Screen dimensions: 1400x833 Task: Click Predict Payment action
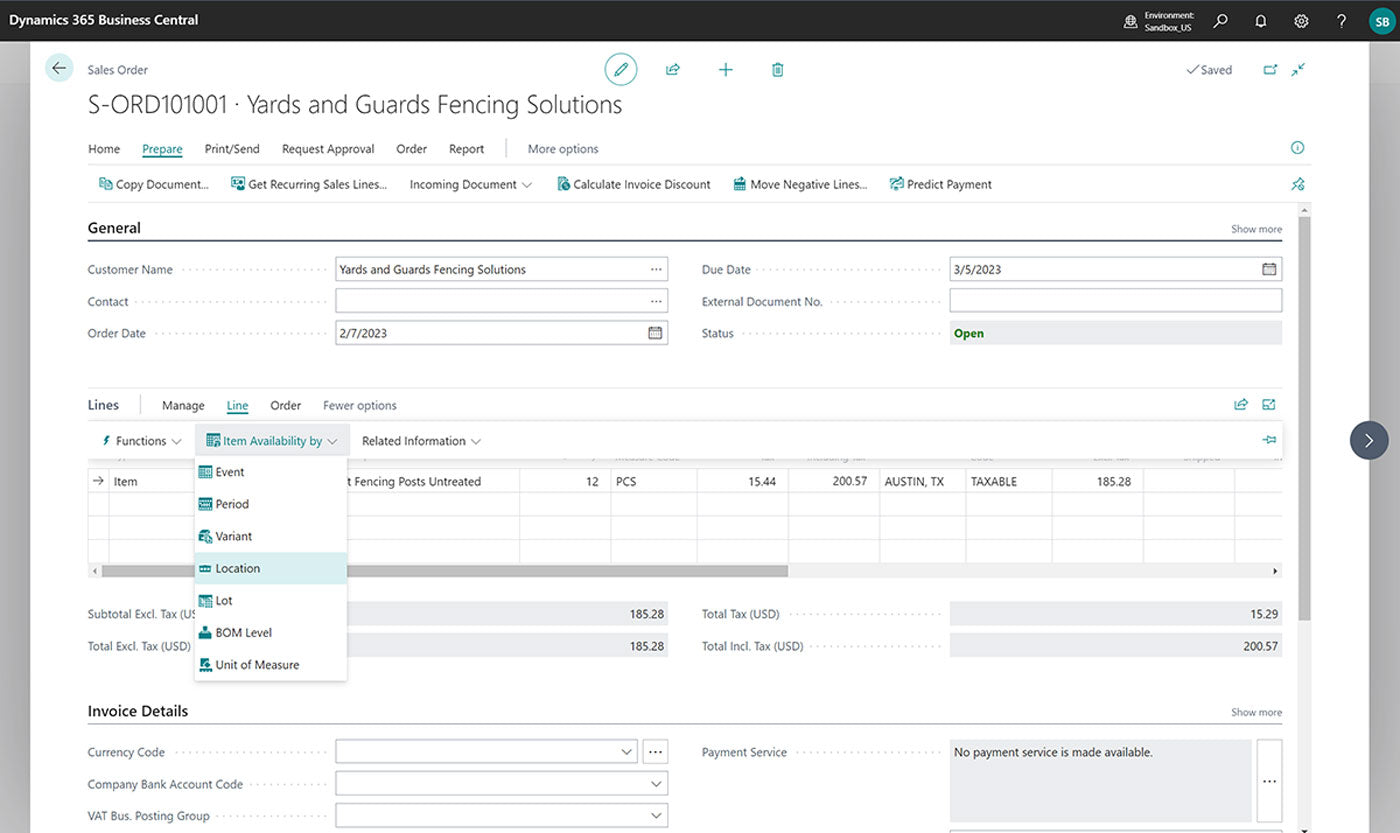pyautogui.click(x=941, y=184)
